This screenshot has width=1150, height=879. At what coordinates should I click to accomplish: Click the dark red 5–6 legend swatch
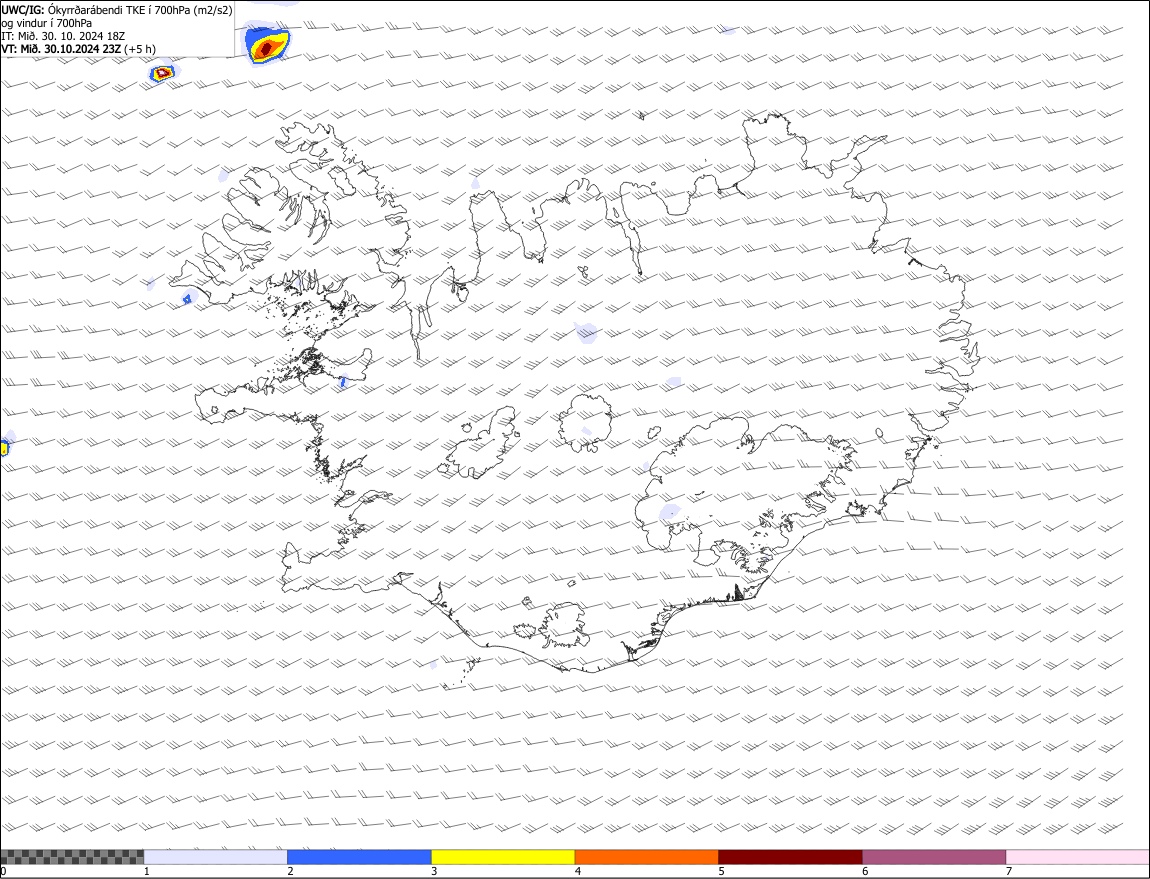coord(791,857)
